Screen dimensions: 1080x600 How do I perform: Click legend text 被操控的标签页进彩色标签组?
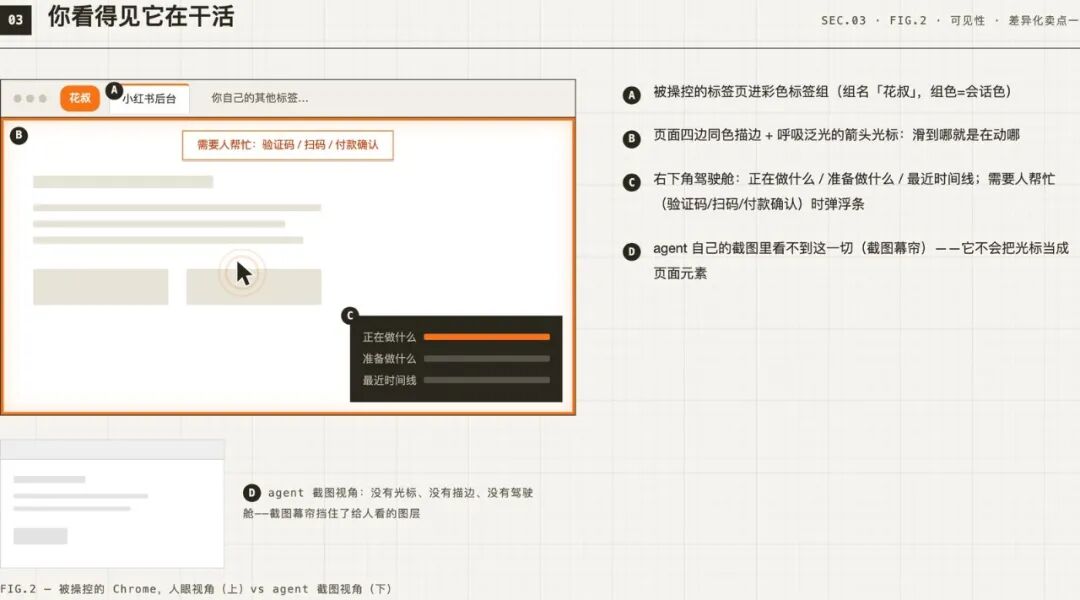pyautogui.click(x=832, y=92)
